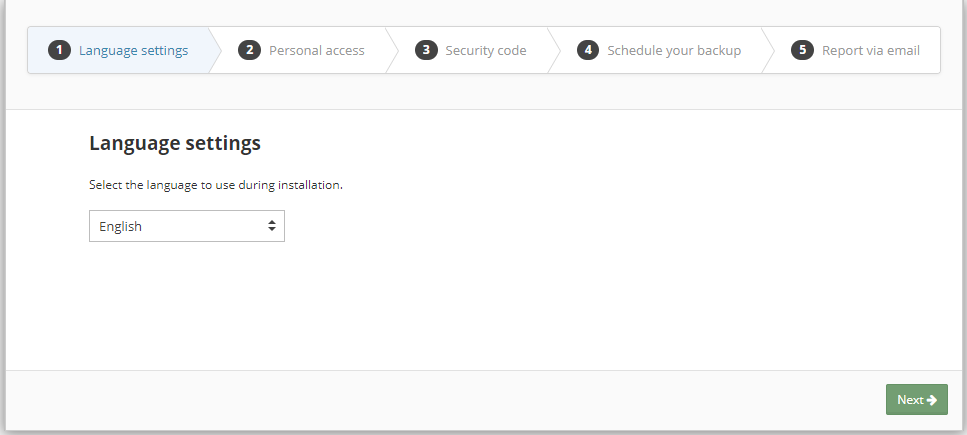The width and height of the screenshot is (967, 435).
Task: Select the Language settings step label
Action: tap(133, 50)
